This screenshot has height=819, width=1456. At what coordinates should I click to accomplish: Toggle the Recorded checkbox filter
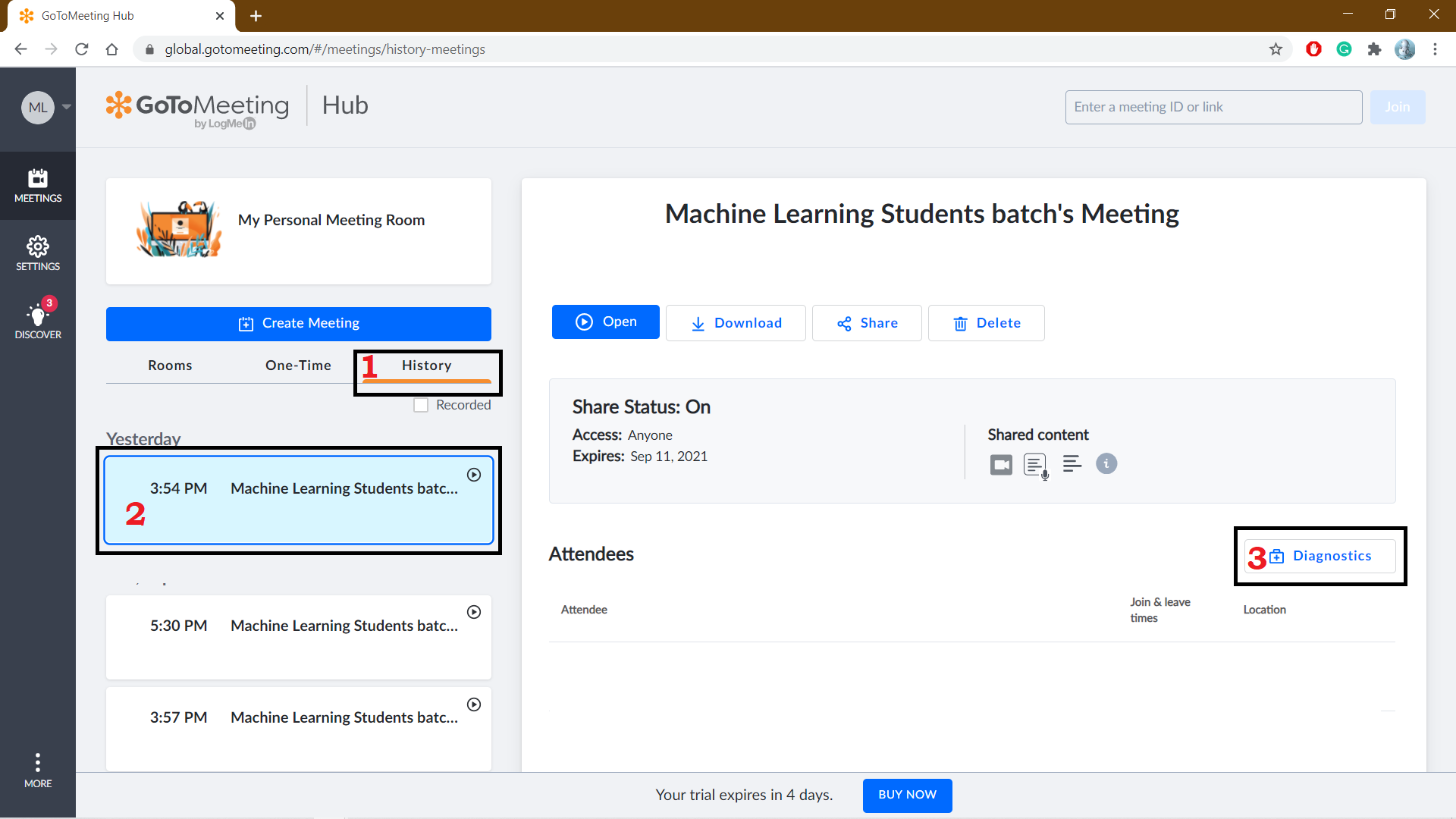pyautogui.click(x=420, y=404)
